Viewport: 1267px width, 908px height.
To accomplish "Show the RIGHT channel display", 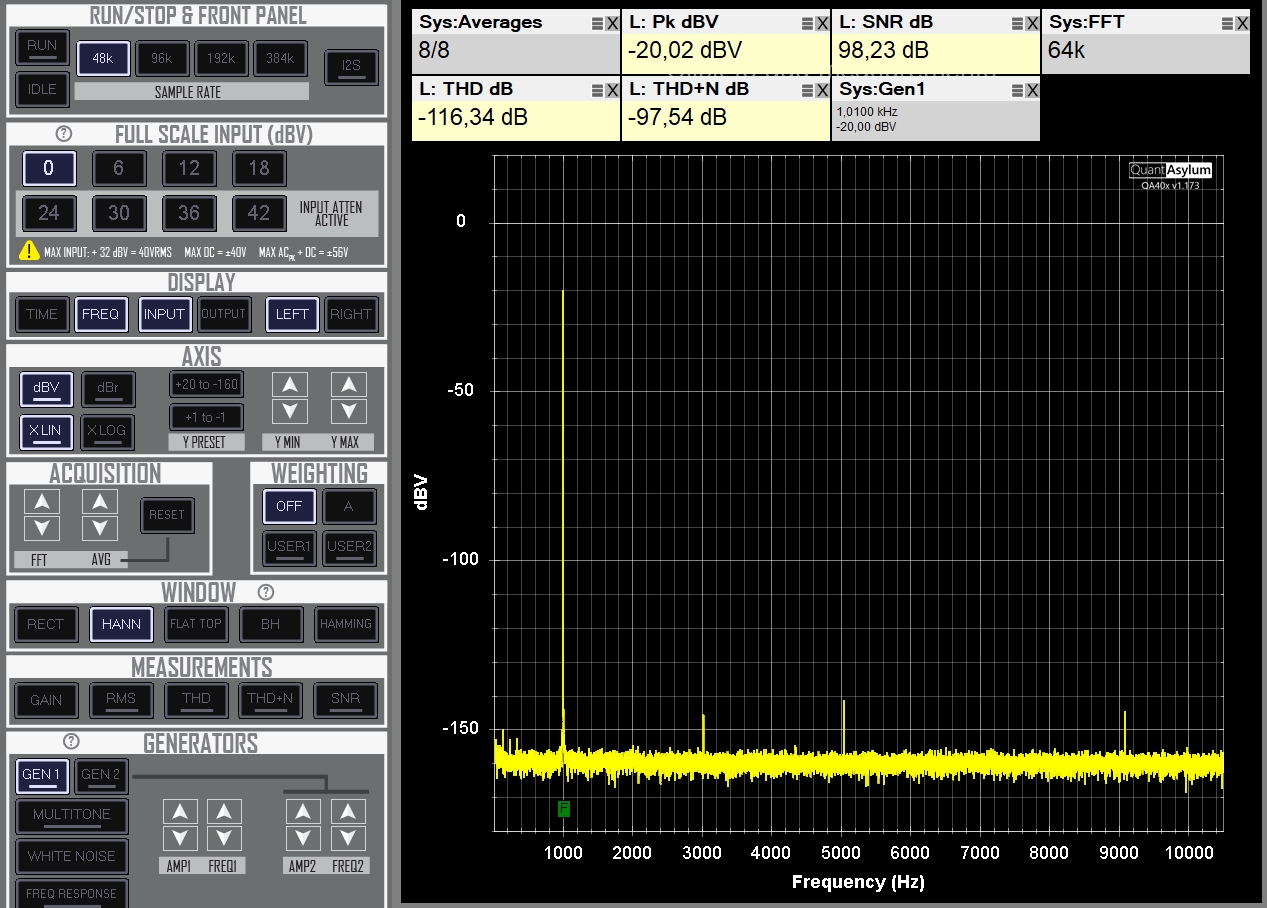I will [x=351, y=314].
